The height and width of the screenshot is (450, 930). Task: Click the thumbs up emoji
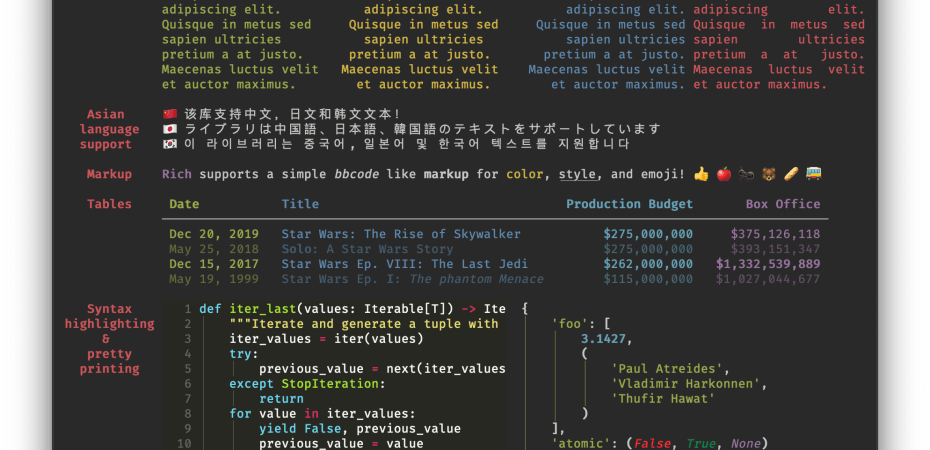(x=701, y=175)
